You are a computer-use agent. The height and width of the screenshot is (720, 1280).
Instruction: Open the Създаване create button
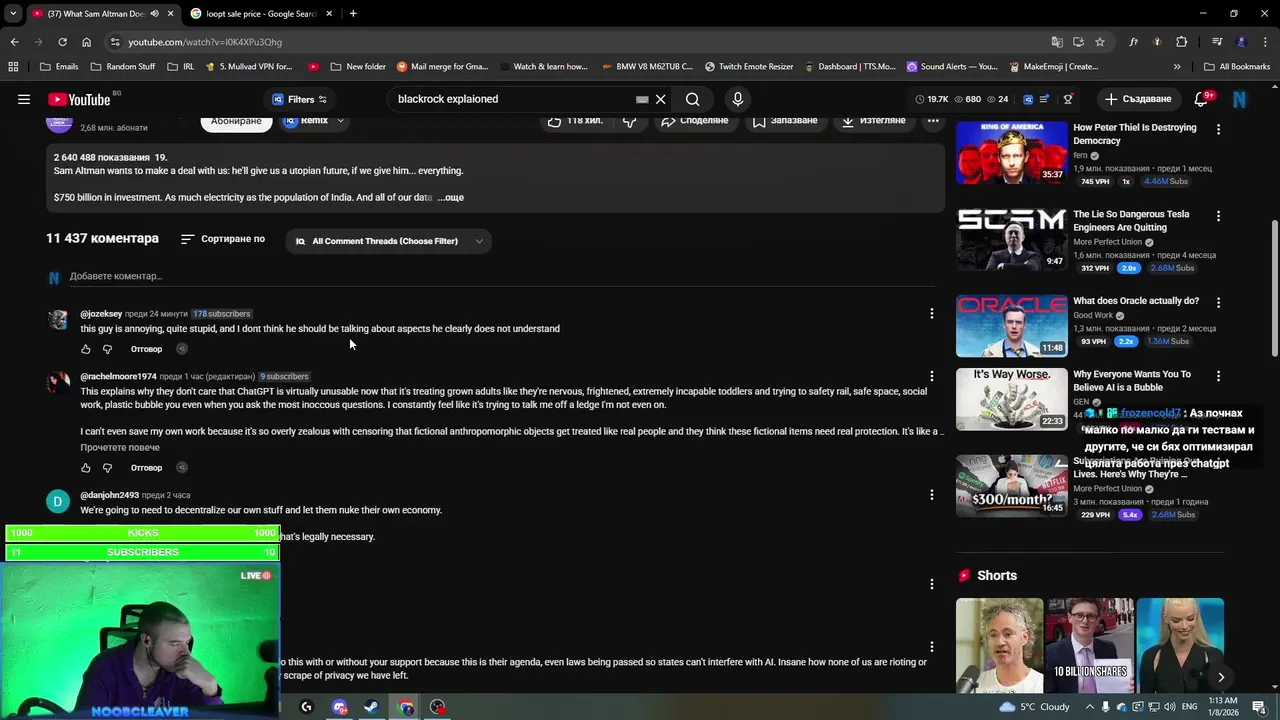pos(1137,99)
